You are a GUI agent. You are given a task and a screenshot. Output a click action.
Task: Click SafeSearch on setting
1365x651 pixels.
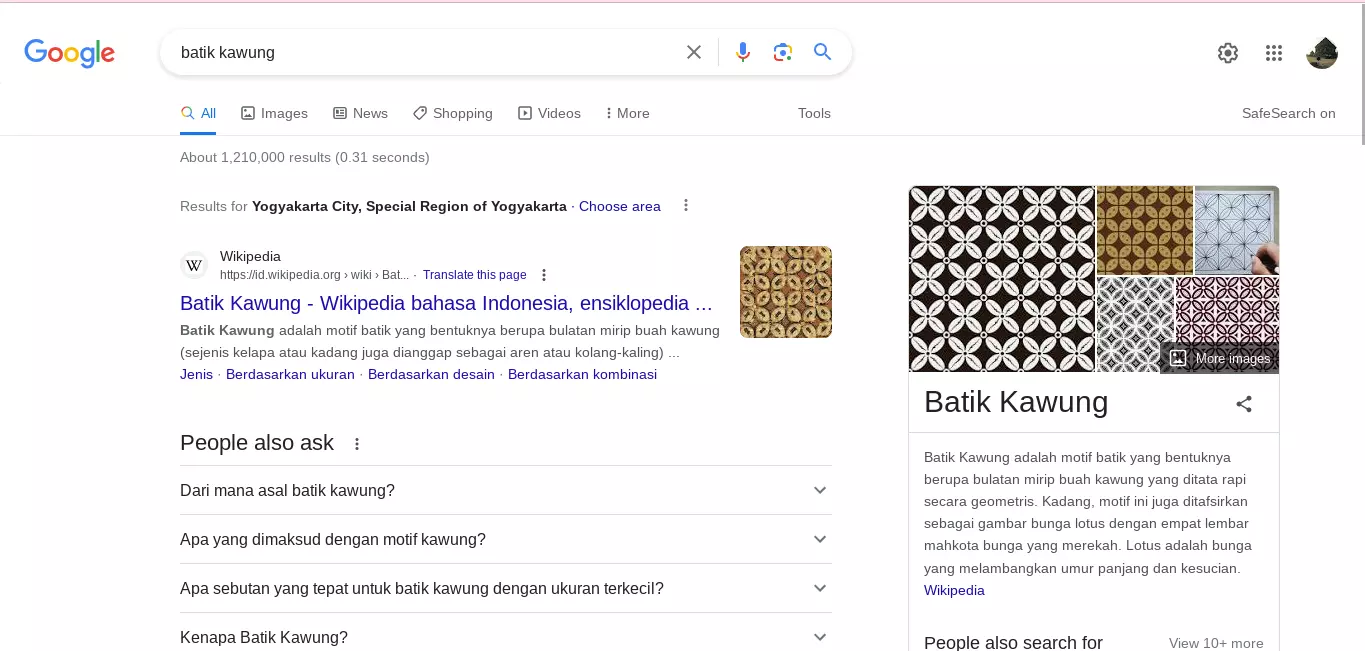coord(1288,113)
